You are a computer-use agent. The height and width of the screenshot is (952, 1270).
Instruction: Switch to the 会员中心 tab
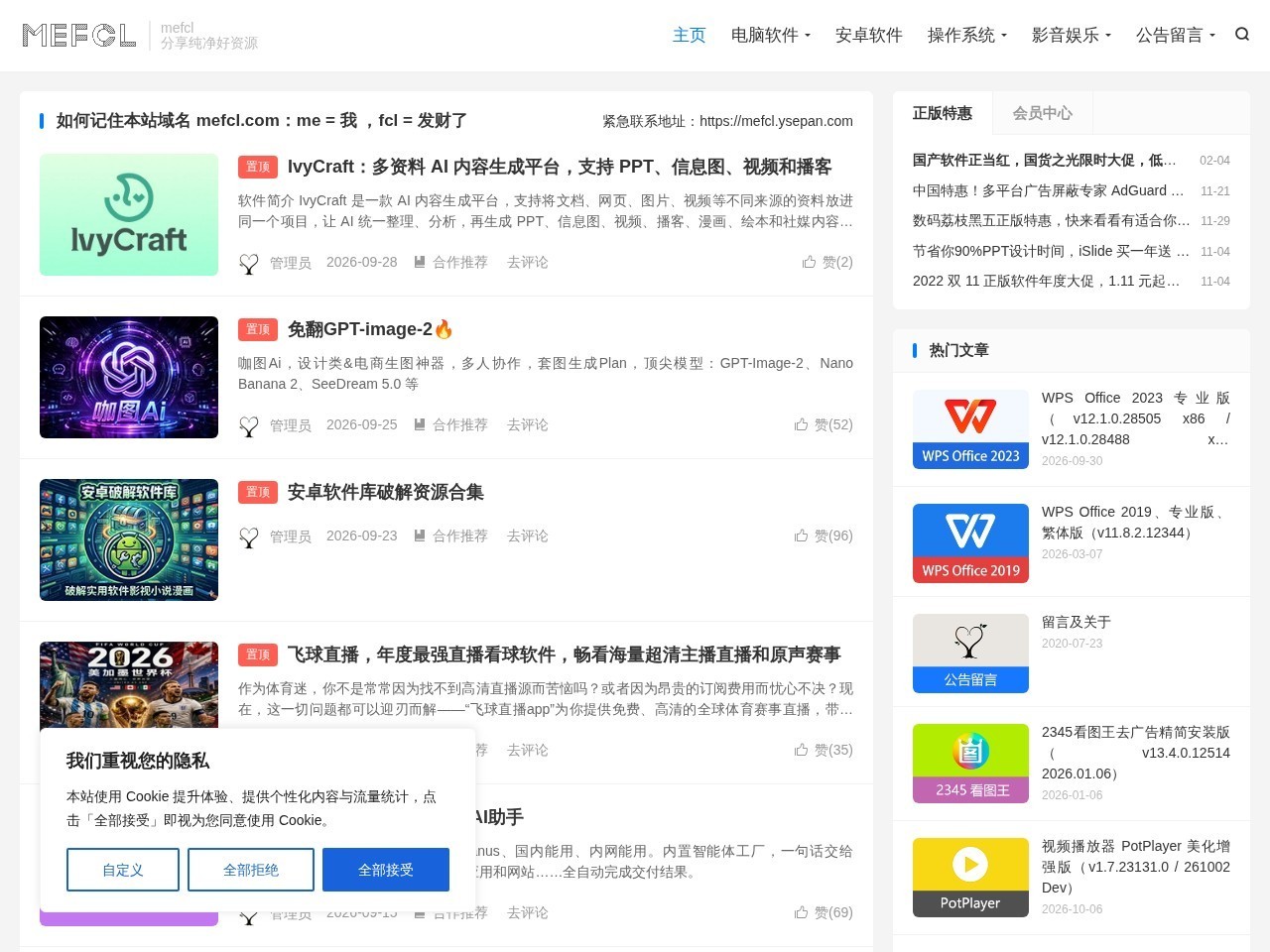pos(1042,113)
